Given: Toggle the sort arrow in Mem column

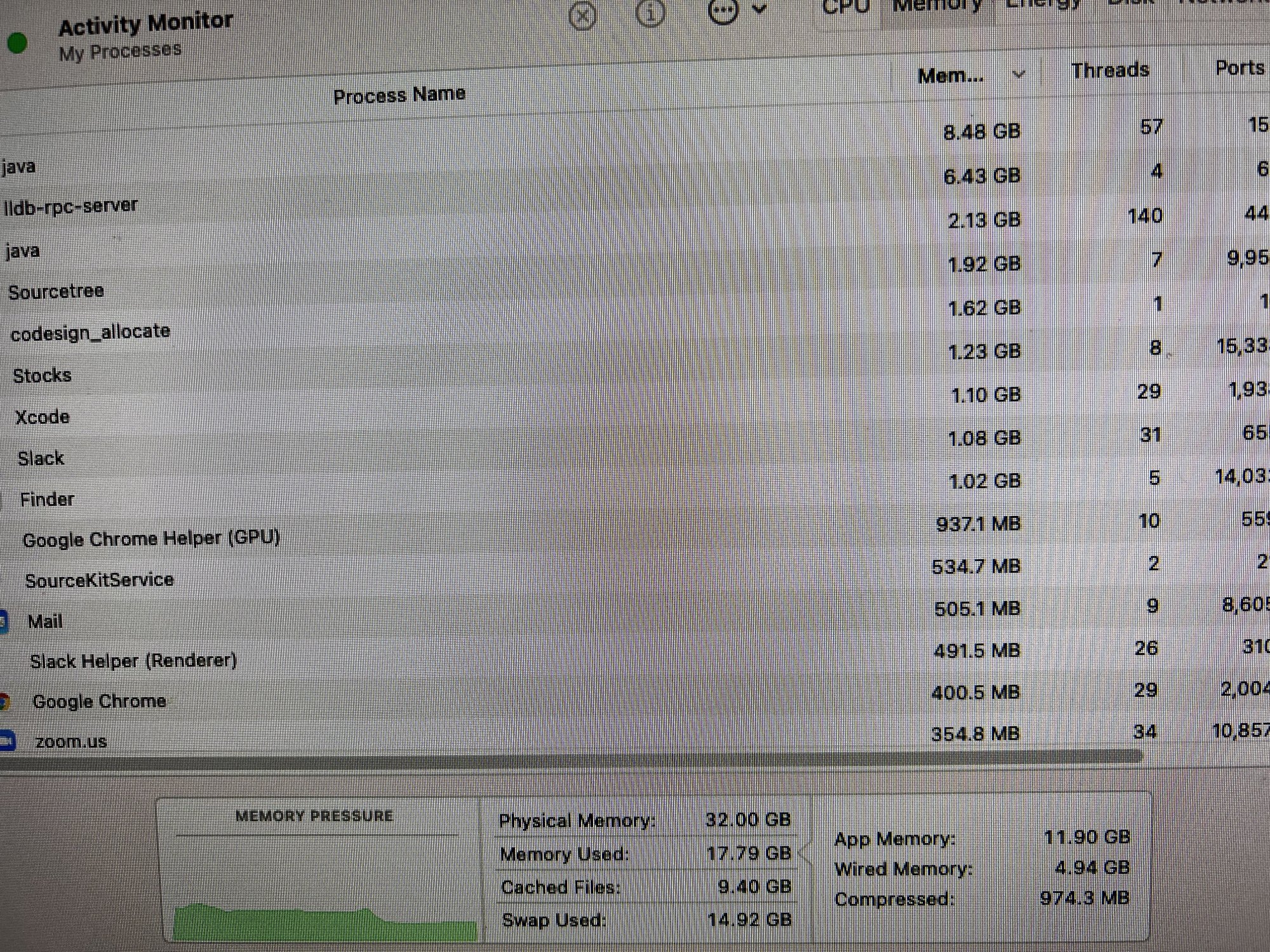Looking at the screenshot, I should pyautogui.click(x=1019, y=75).
